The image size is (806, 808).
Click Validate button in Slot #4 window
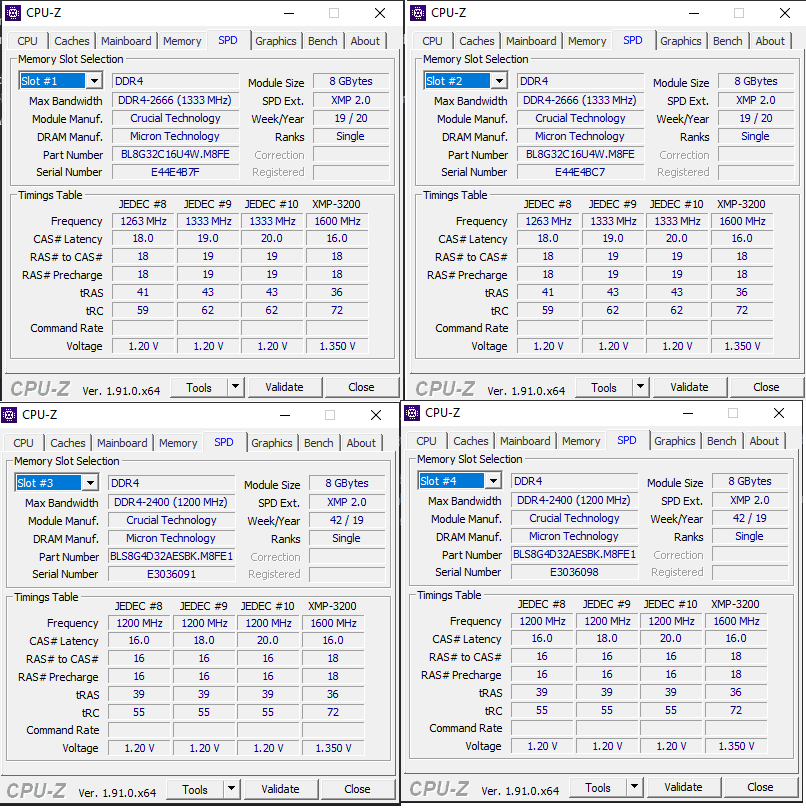point(683,787)
